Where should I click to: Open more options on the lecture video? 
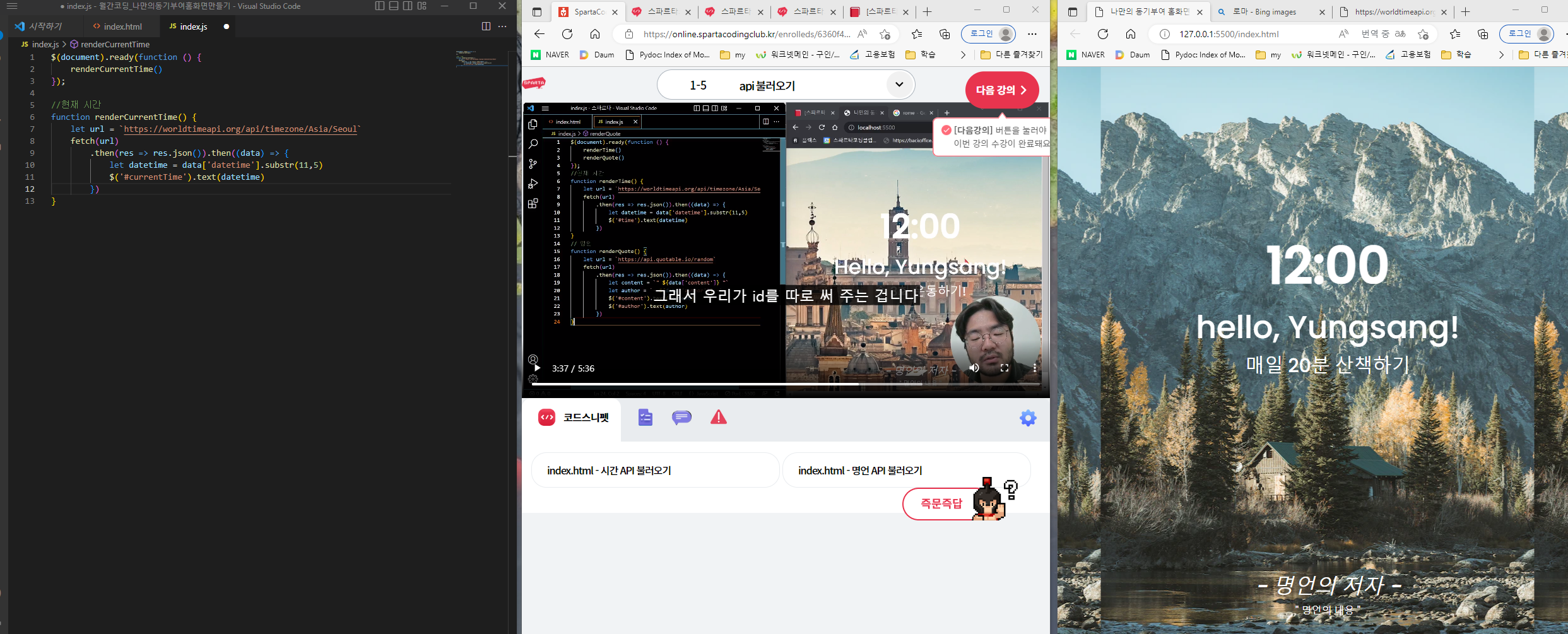[1035, 368]
